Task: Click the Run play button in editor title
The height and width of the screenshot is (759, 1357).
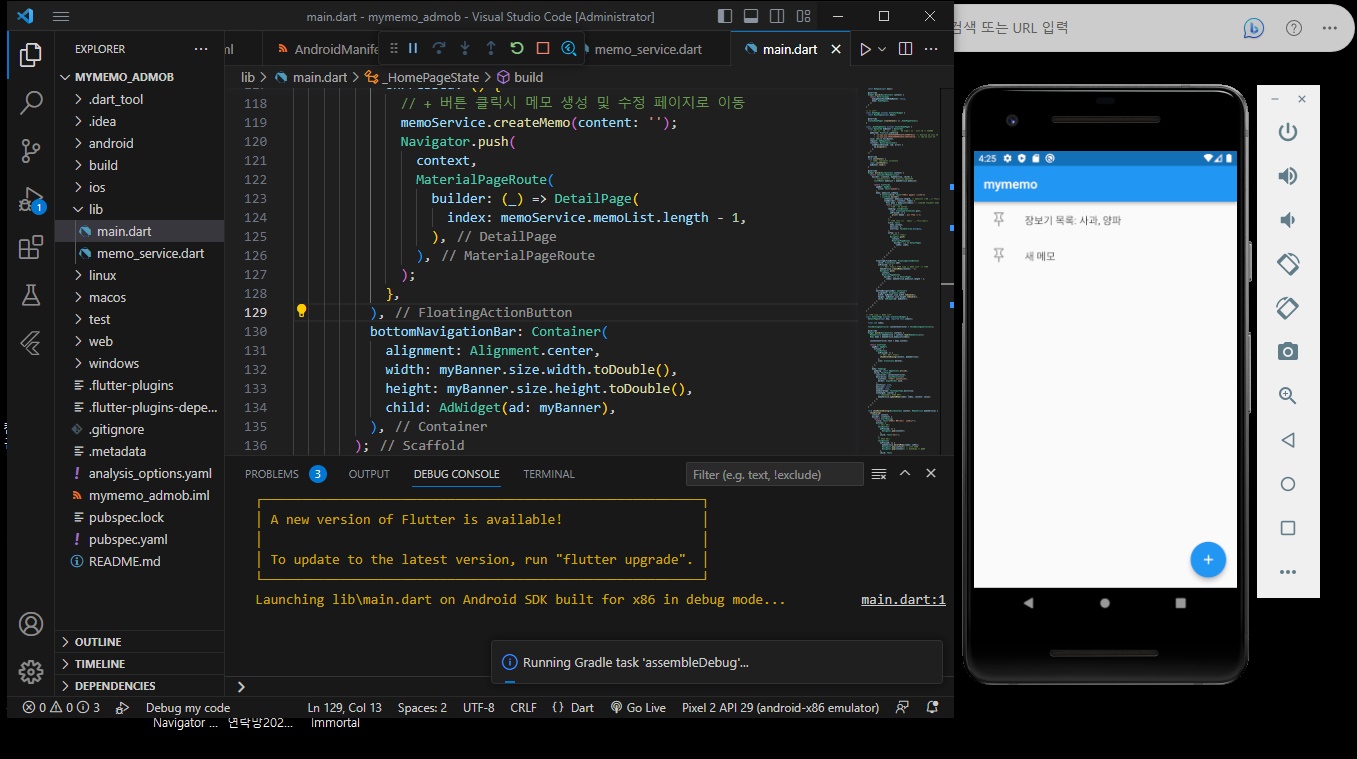Action: point(866,49)
